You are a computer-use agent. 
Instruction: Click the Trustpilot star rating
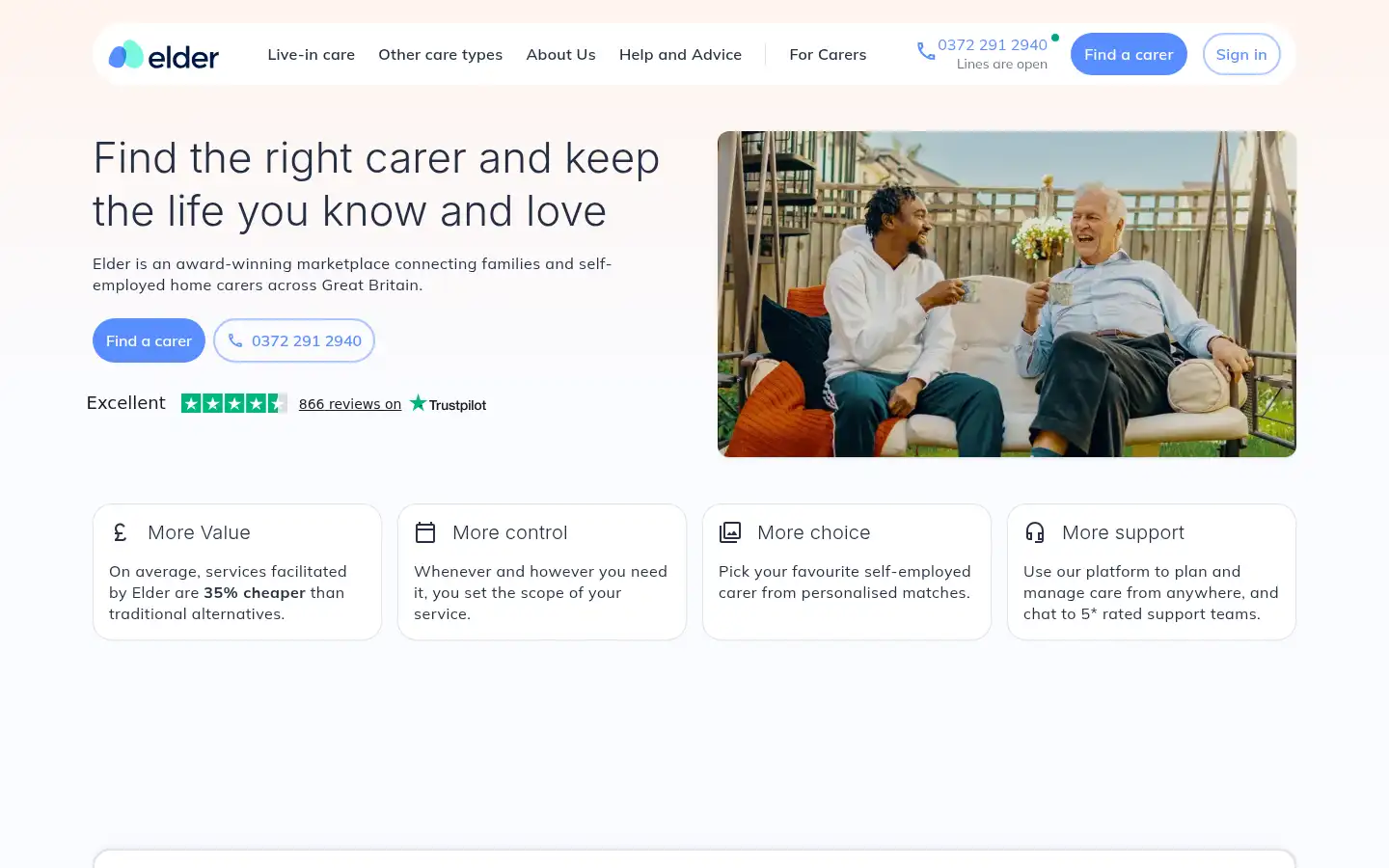click(234, 403)
